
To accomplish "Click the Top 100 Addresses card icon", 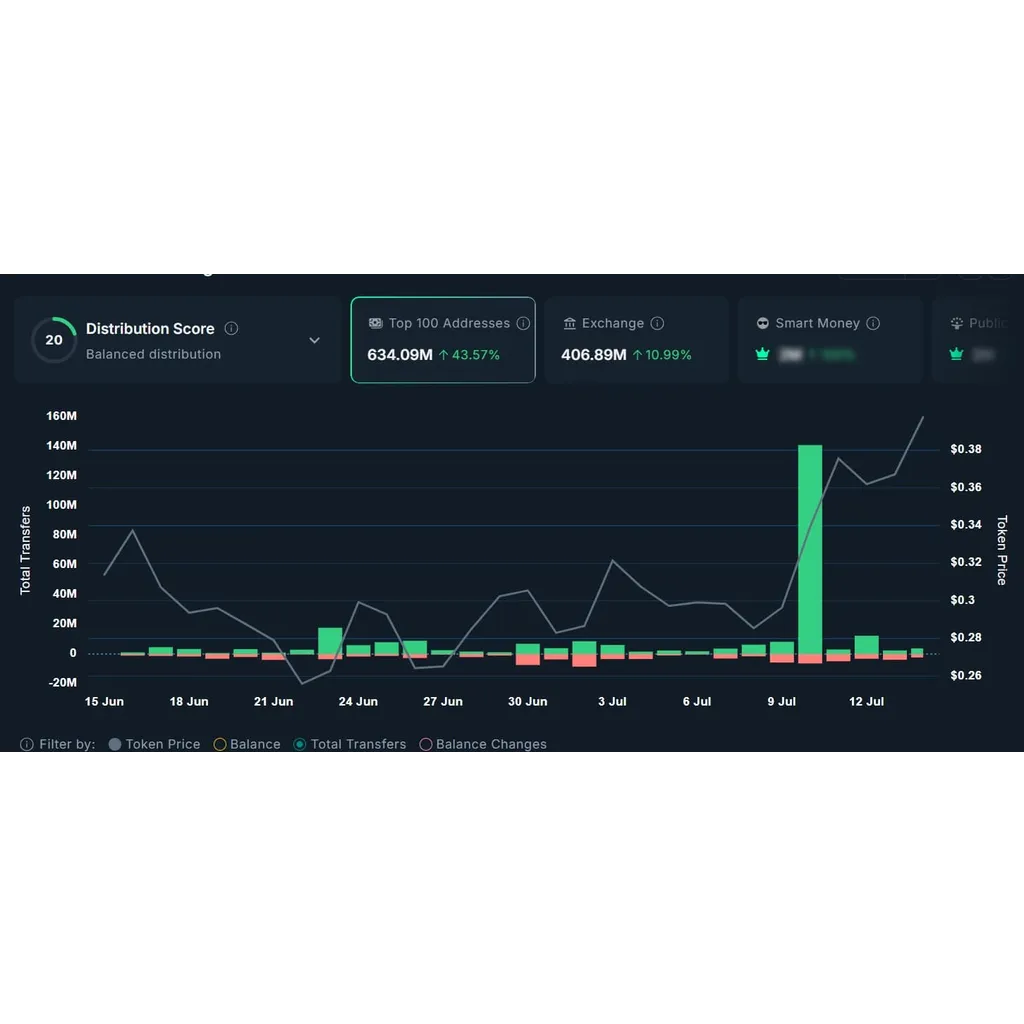I will (376, 323).
